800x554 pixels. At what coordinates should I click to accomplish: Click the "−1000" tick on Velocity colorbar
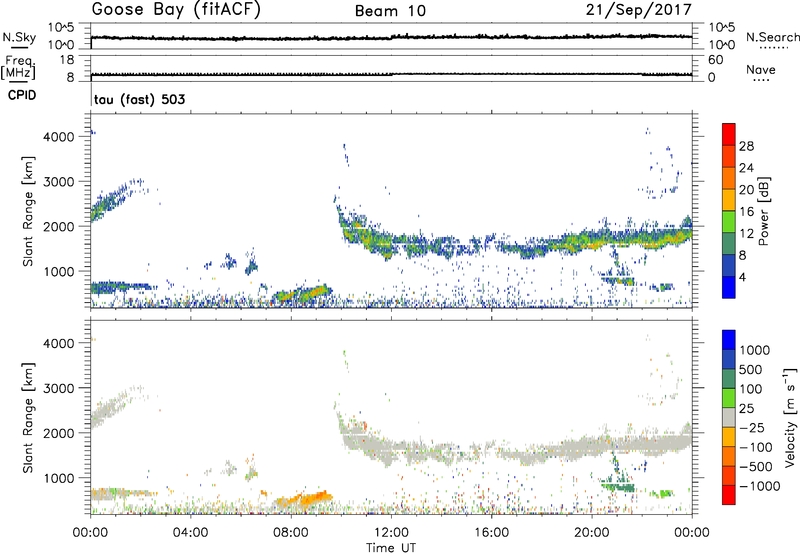pyautogui.click(x=760, y=486)
